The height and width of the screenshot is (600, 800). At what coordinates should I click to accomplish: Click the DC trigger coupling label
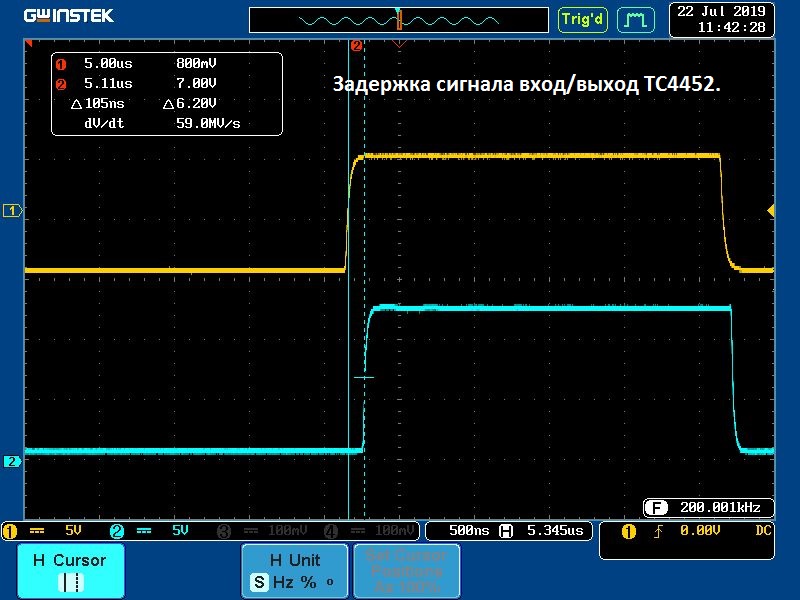[763, 531]
